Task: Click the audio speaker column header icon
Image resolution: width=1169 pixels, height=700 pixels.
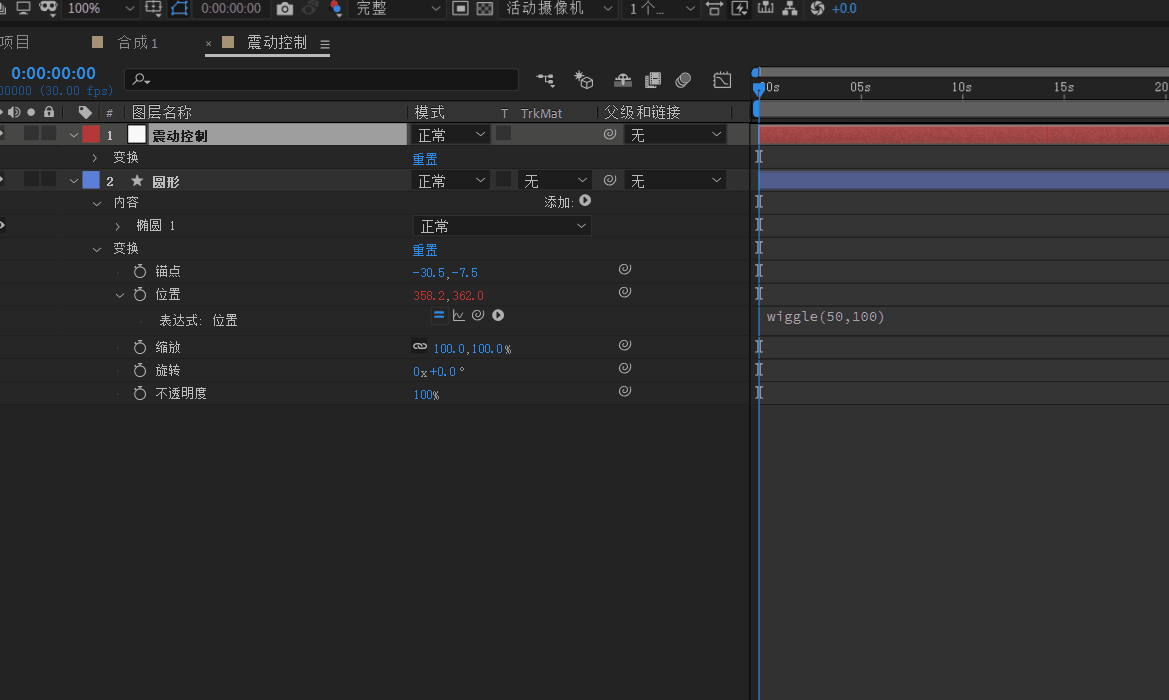Action: pos(13,112)
